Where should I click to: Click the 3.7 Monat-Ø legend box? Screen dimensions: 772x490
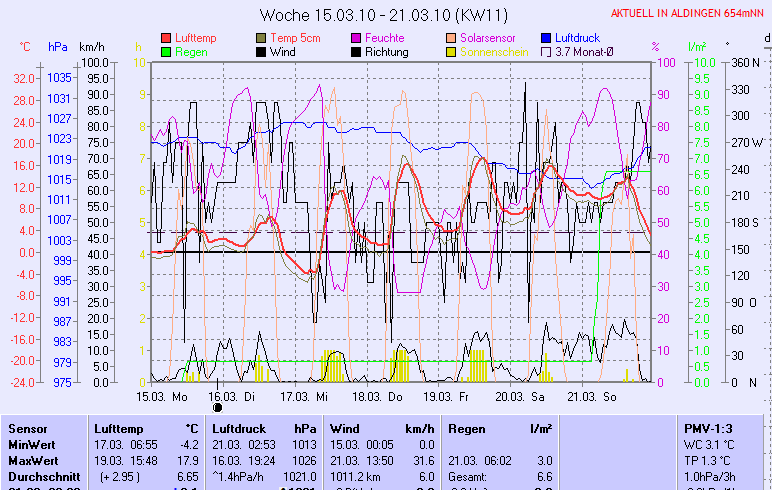547,52
